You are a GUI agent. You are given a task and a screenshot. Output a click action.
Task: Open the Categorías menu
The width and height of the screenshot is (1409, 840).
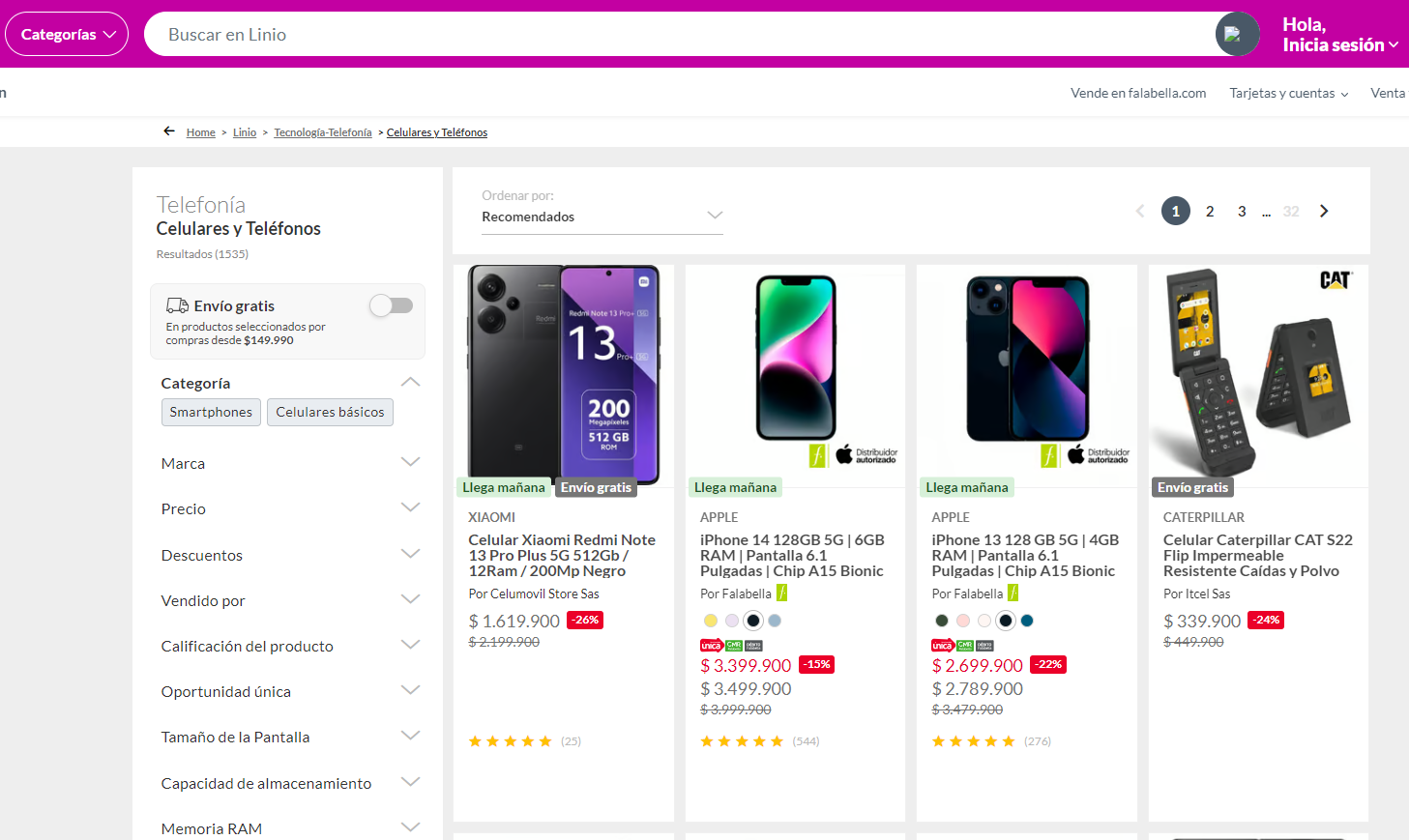pyautogui.click(x=67, y=34)
